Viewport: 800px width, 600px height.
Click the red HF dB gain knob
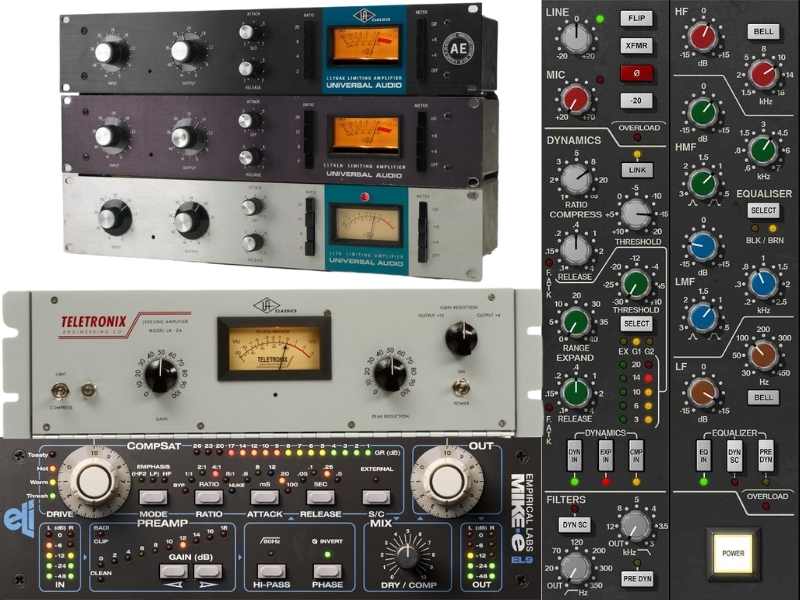click(703, 37)
